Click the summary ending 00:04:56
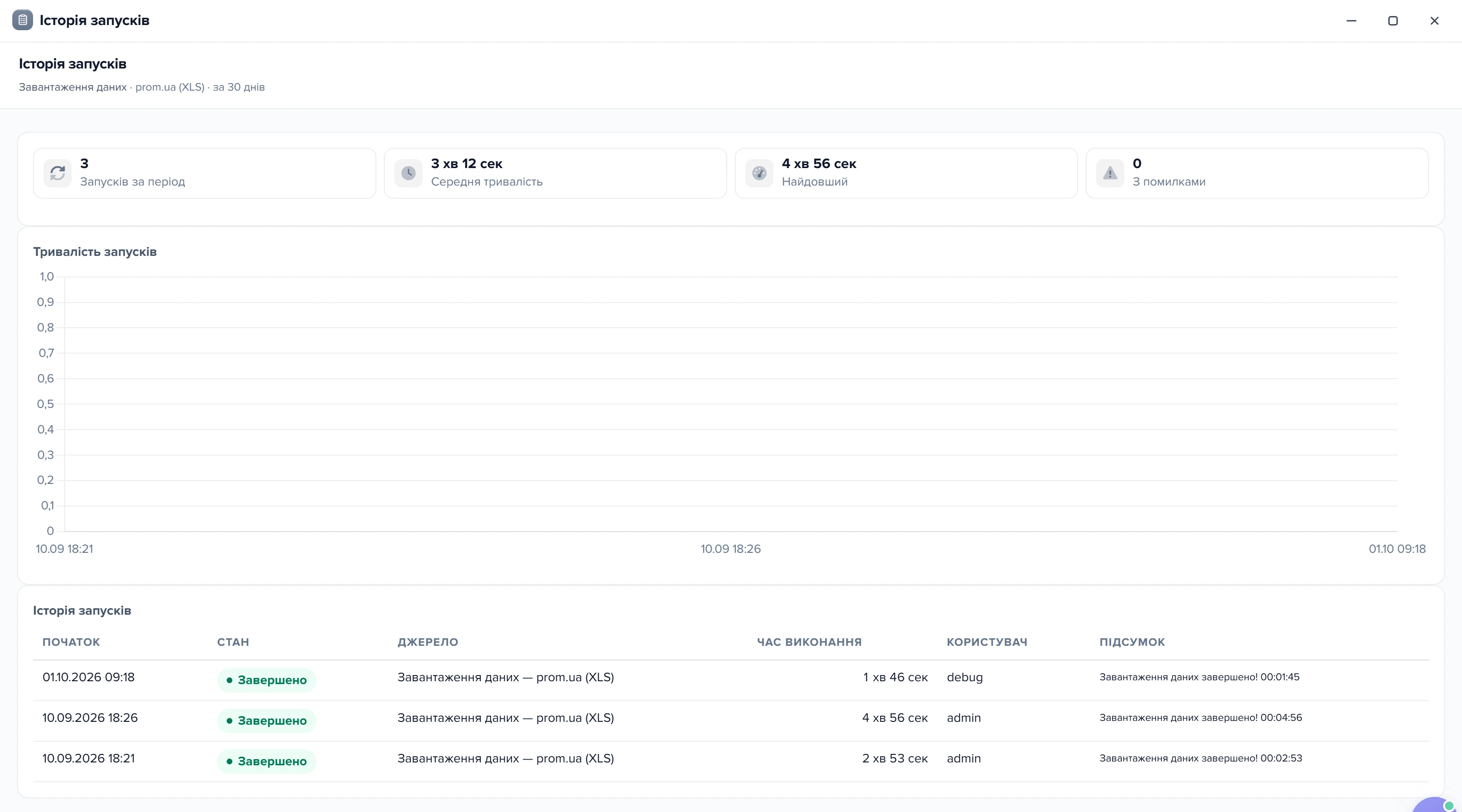1462x812 pixels. [x=1200, y=718]
